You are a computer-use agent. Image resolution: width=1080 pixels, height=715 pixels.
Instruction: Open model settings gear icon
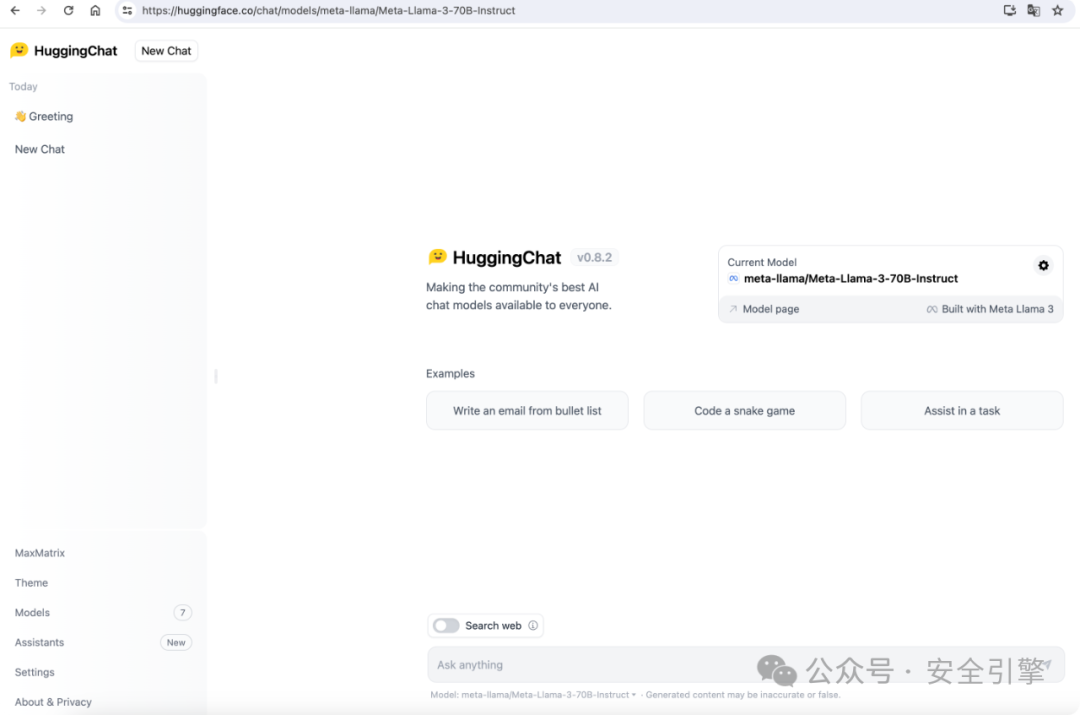[1043, 265]
